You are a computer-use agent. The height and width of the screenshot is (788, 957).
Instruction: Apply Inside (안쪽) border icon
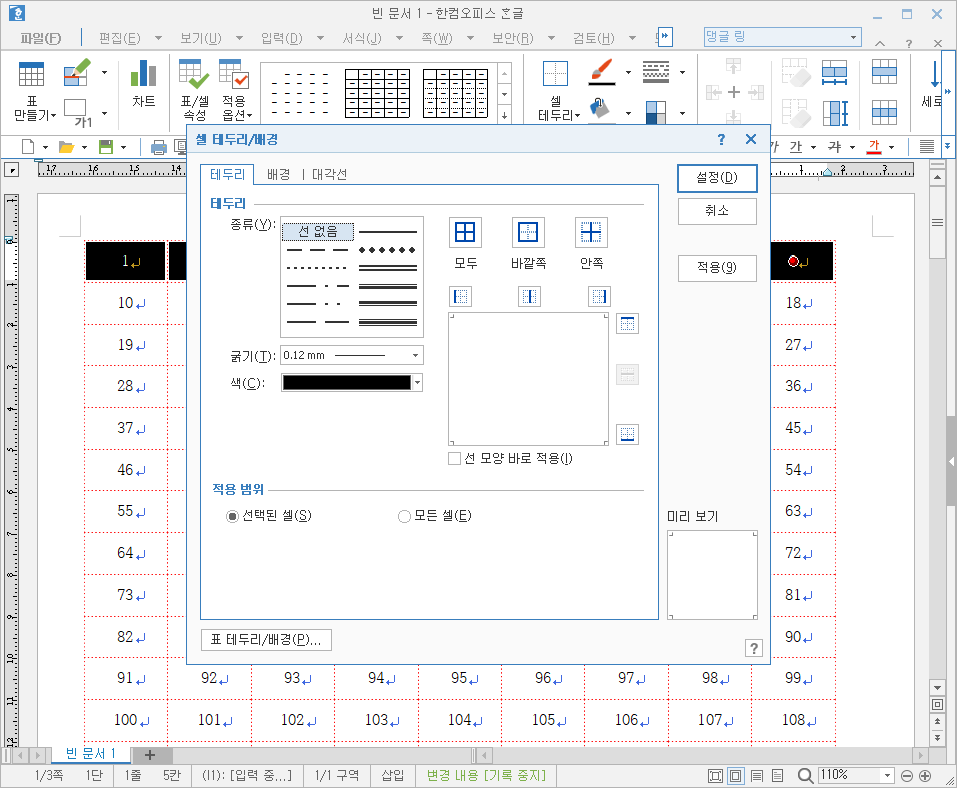[591, 233]
